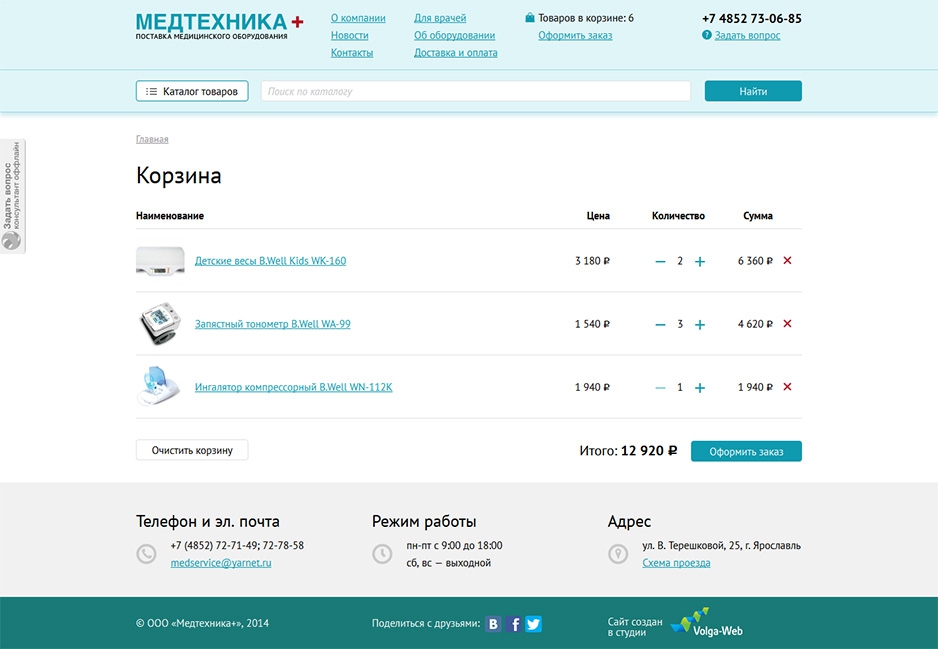Remove Ингалятор компрессорный B.Well WN-112K from cart
Image resolution: width=938 pixels, height=649 pixels.
point(787,387)
